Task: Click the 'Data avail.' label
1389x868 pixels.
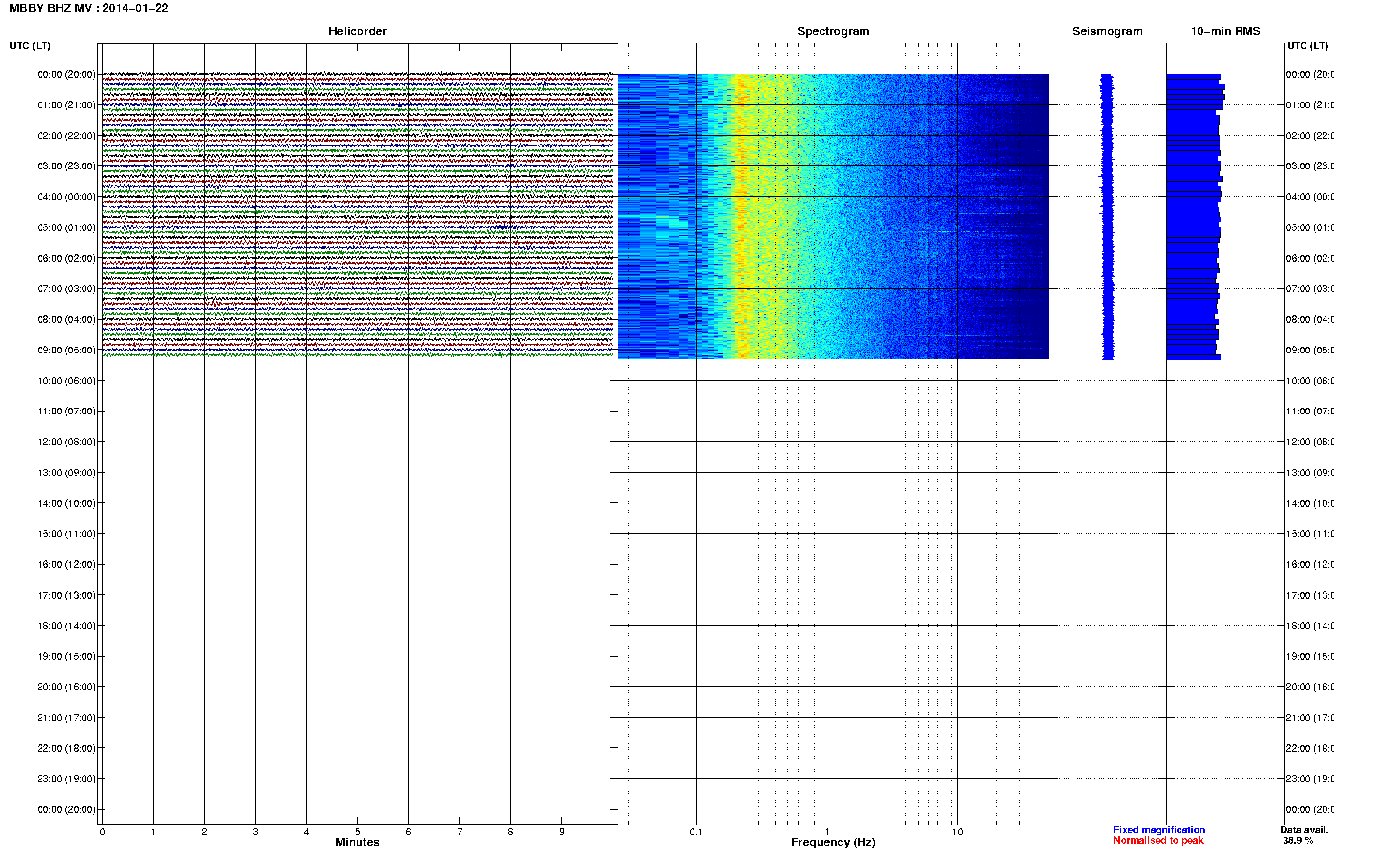Action: pyautogui.click(x=1304, y=830)
